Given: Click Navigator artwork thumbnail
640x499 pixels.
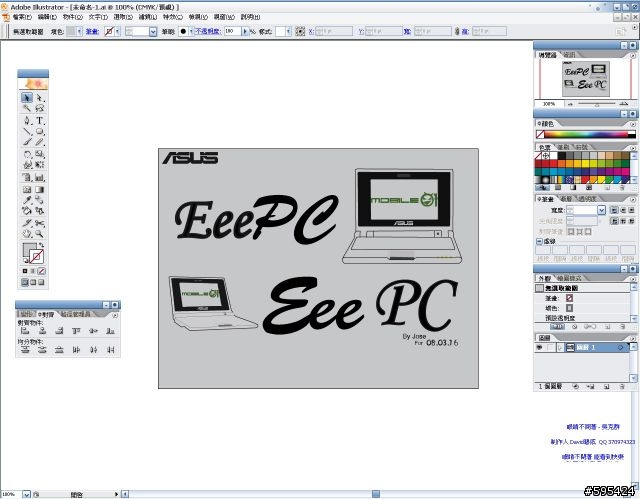Looking at the screenshot, I should click(586, 79).
